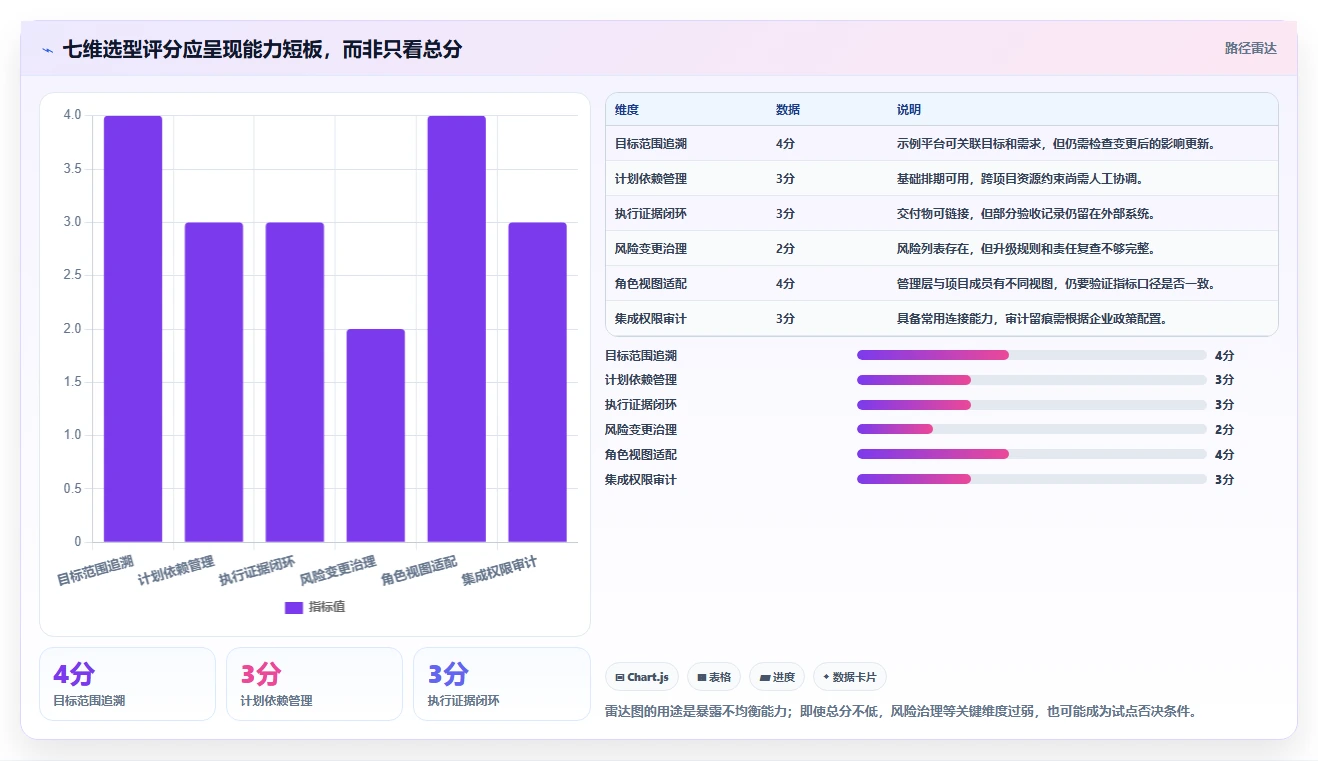Viewport: 1318px width, 761px height.
Task: Open the 4分 目标范围追溯 data card
Action: pyautogui.click(x=127, y=684)
